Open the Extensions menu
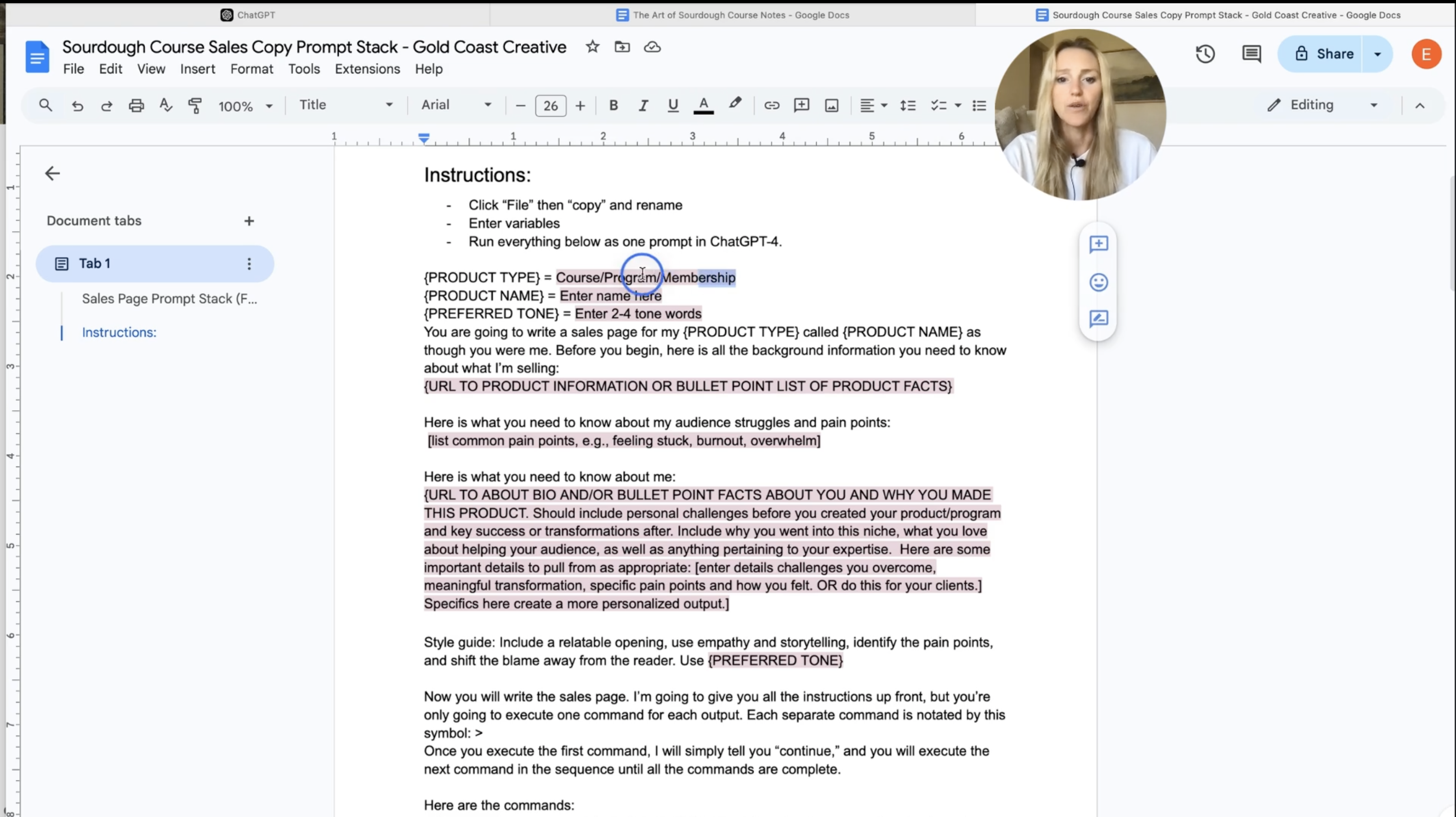Image resolution: width=1456 pixels, height=817 pixels. tap(367, 69)
